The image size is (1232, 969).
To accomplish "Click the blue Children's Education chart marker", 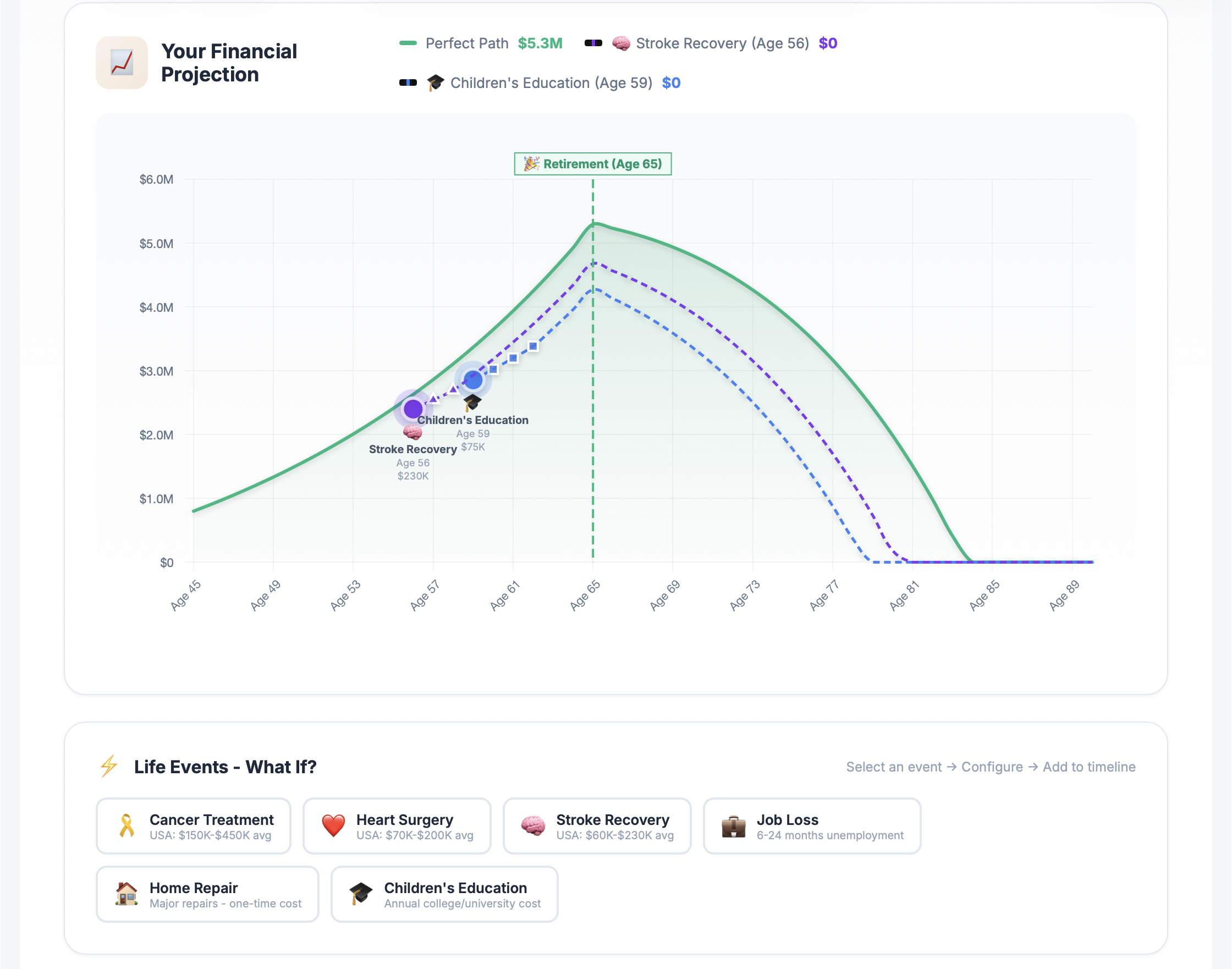I will pos(472,379).
